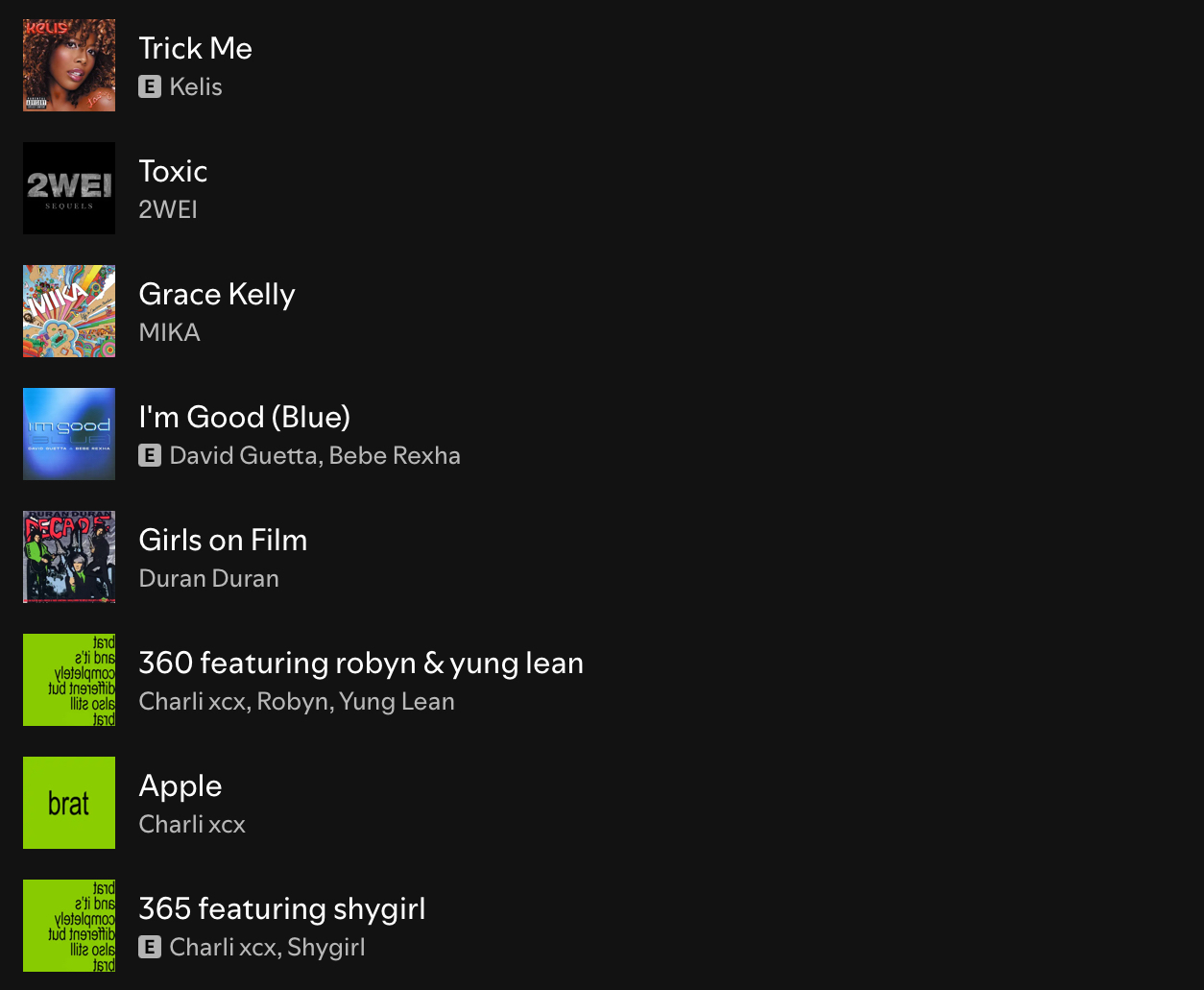Select the Grace Kelly track title
This screenshot has width=1204, height=990.
pos(217,294)
